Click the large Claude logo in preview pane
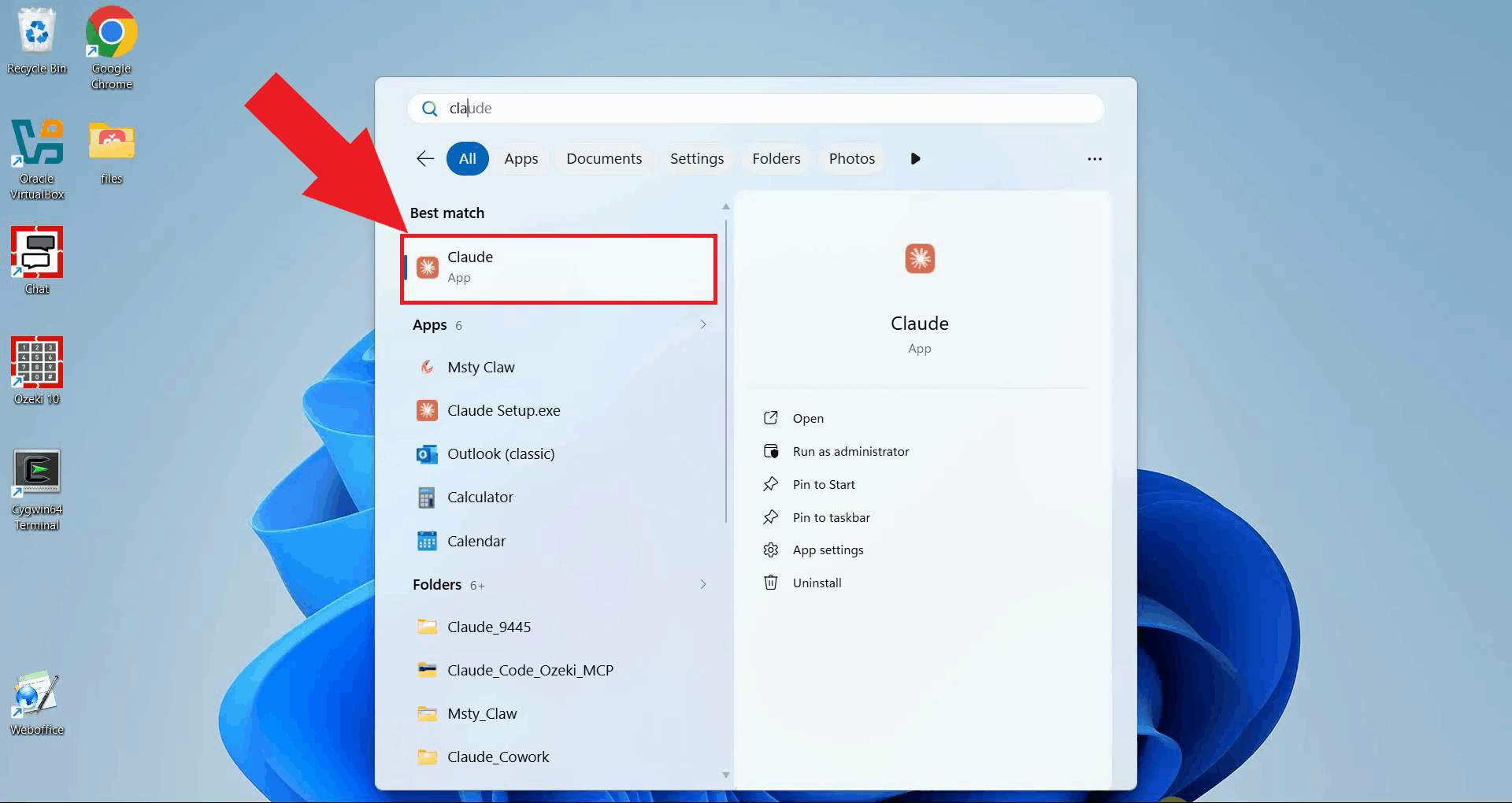Viewport: 1512px width, 803px height. coord(920,258)
